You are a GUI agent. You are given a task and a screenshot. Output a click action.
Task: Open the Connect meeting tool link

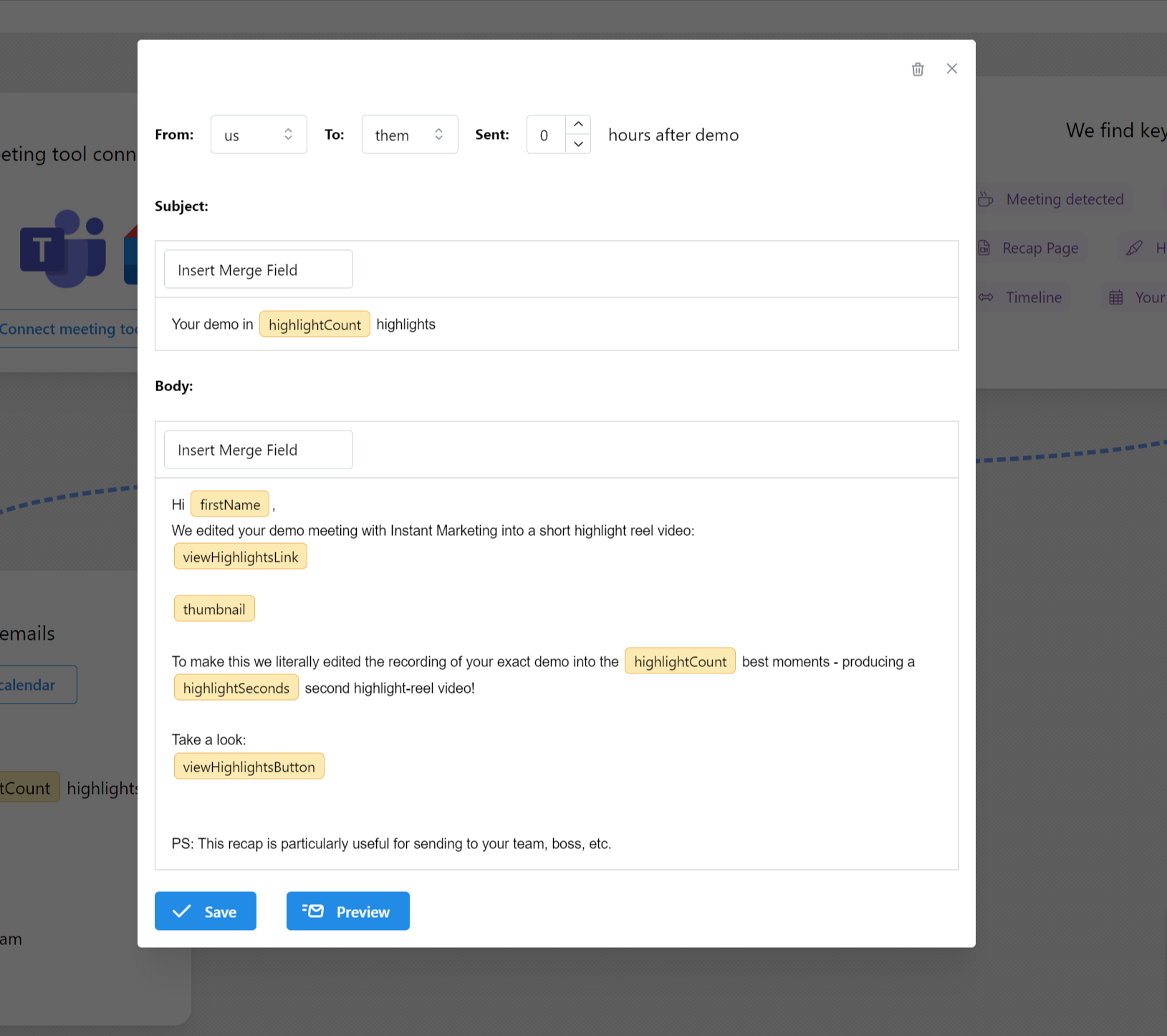69,329
